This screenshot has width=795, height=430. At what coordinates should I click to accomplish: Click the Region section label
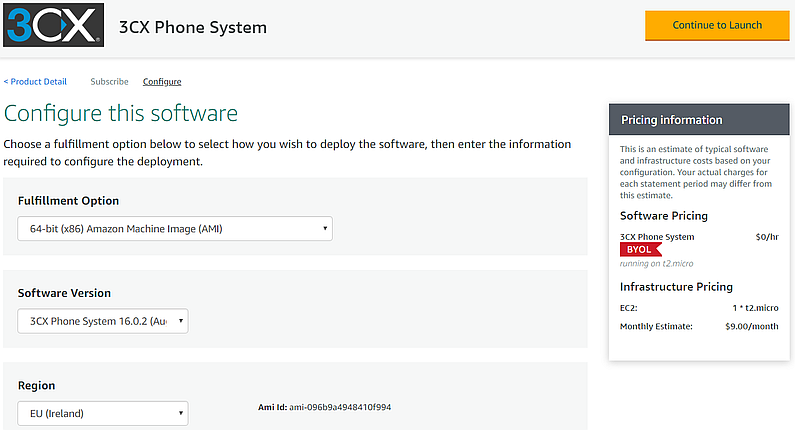point(37,385)
